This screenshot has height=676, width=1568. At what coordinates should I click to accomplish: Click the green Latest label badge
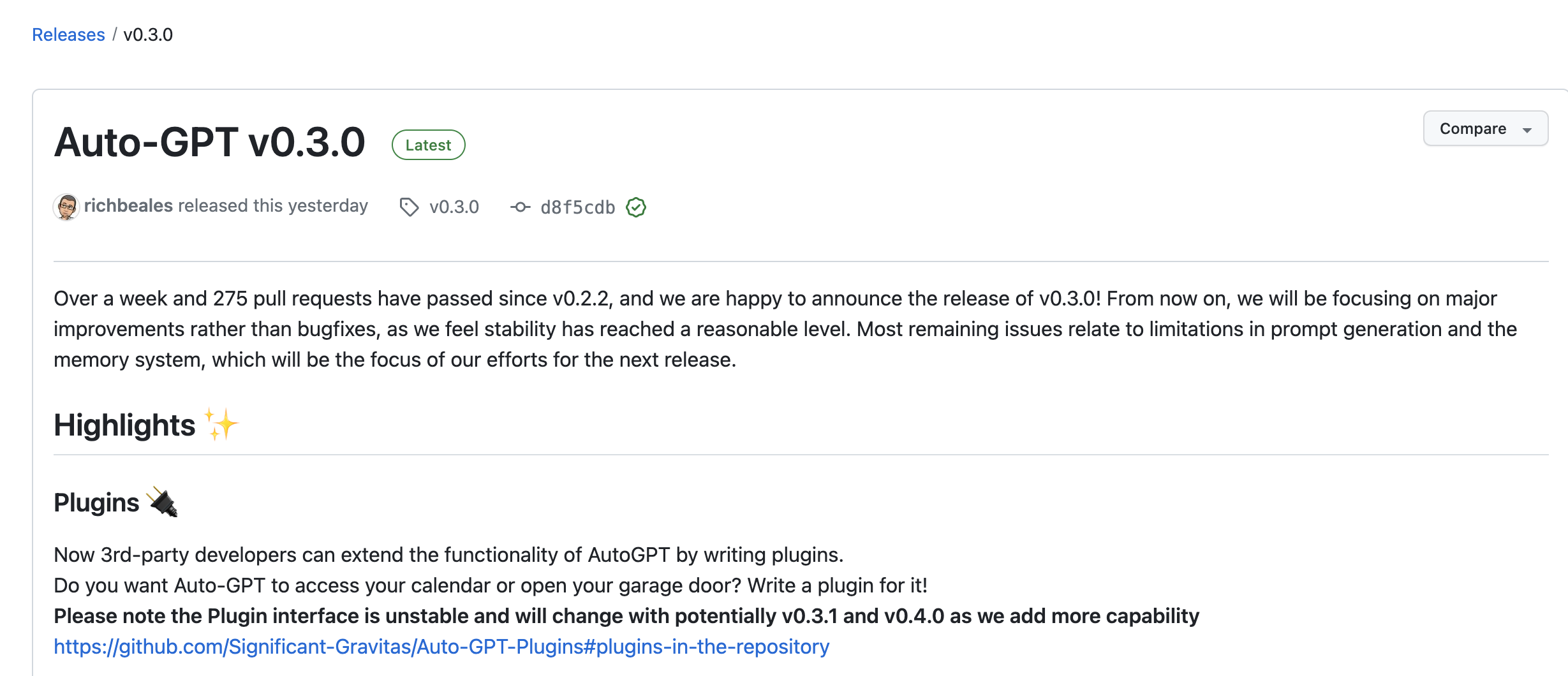click(429, 145)
